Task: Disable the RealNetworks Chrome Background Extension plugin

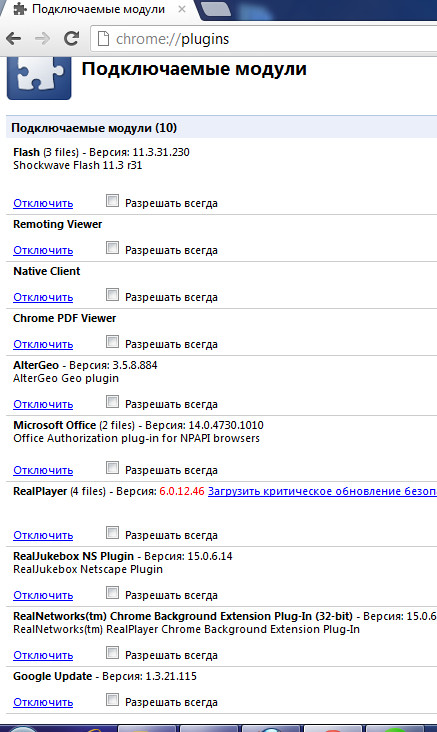Action: (43, 655)
